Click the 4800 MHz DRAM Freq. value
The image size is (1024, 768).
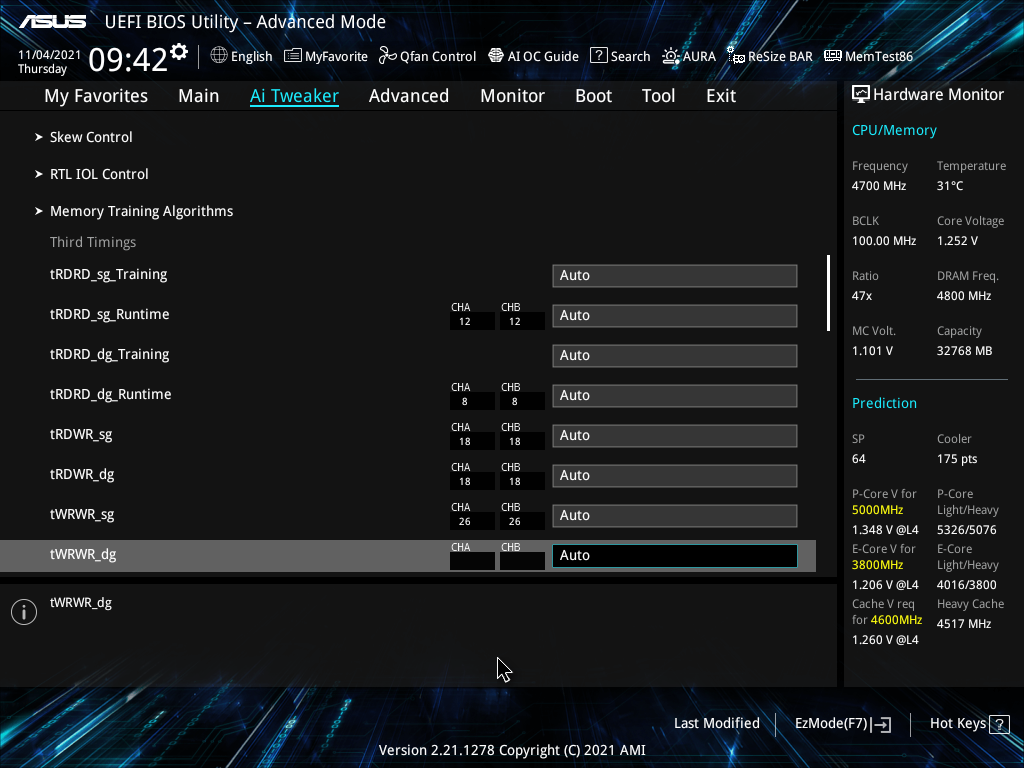(x=964, y=296)
